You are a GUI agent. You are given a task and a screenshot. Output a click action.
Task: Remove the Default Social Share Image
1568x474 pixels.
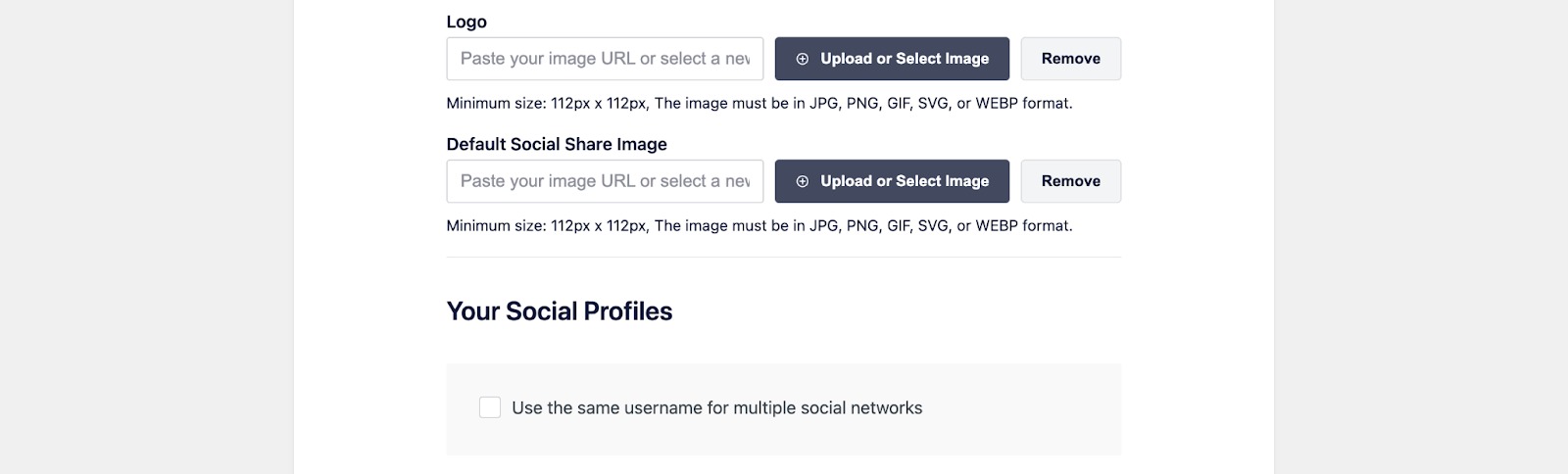pyautogui.click(x=1070, y=181)
